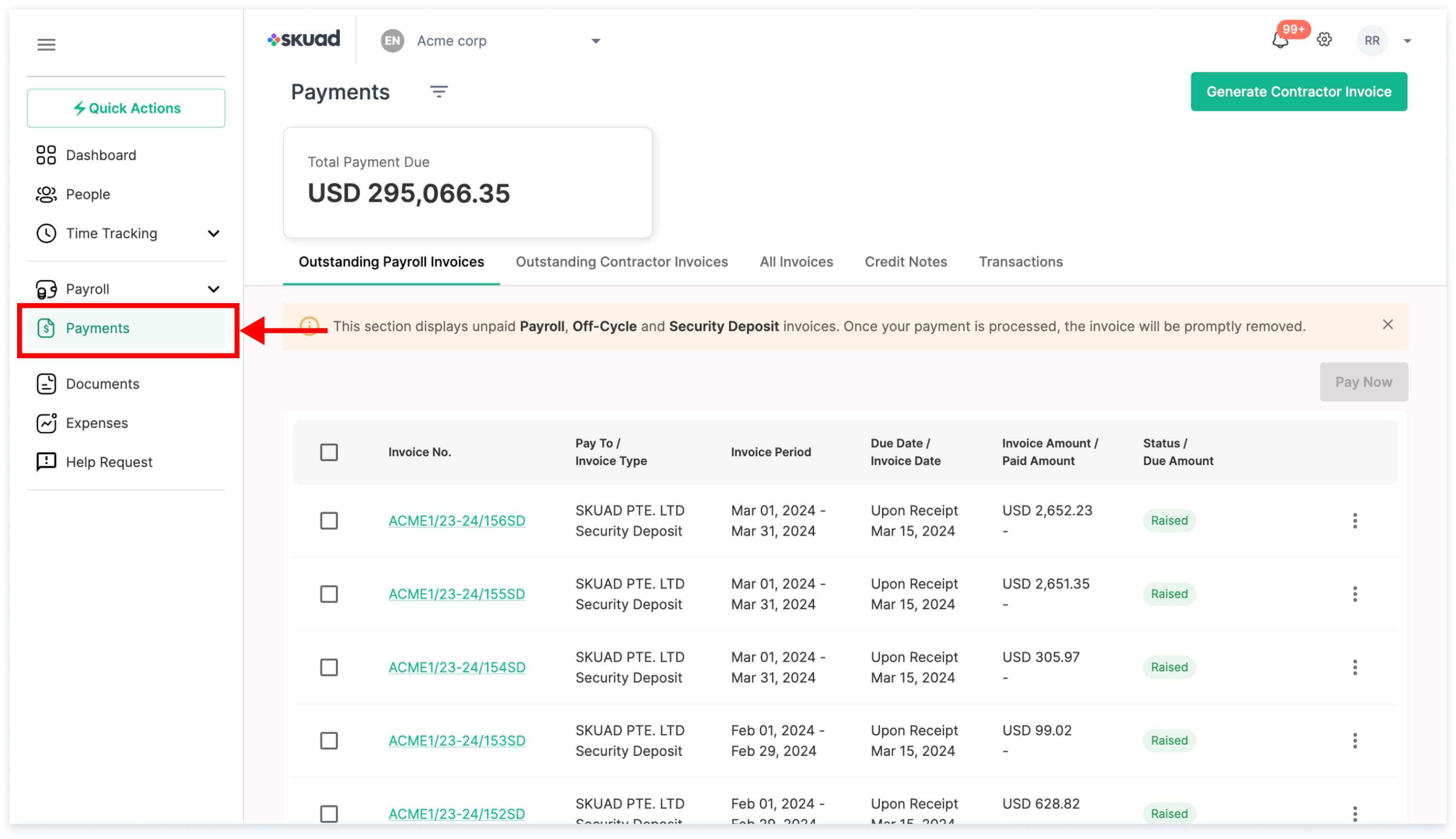The height and width of the screenshot is (839, 1456).
Task: Open Documents in the sidebar
Action: [102, 384]
